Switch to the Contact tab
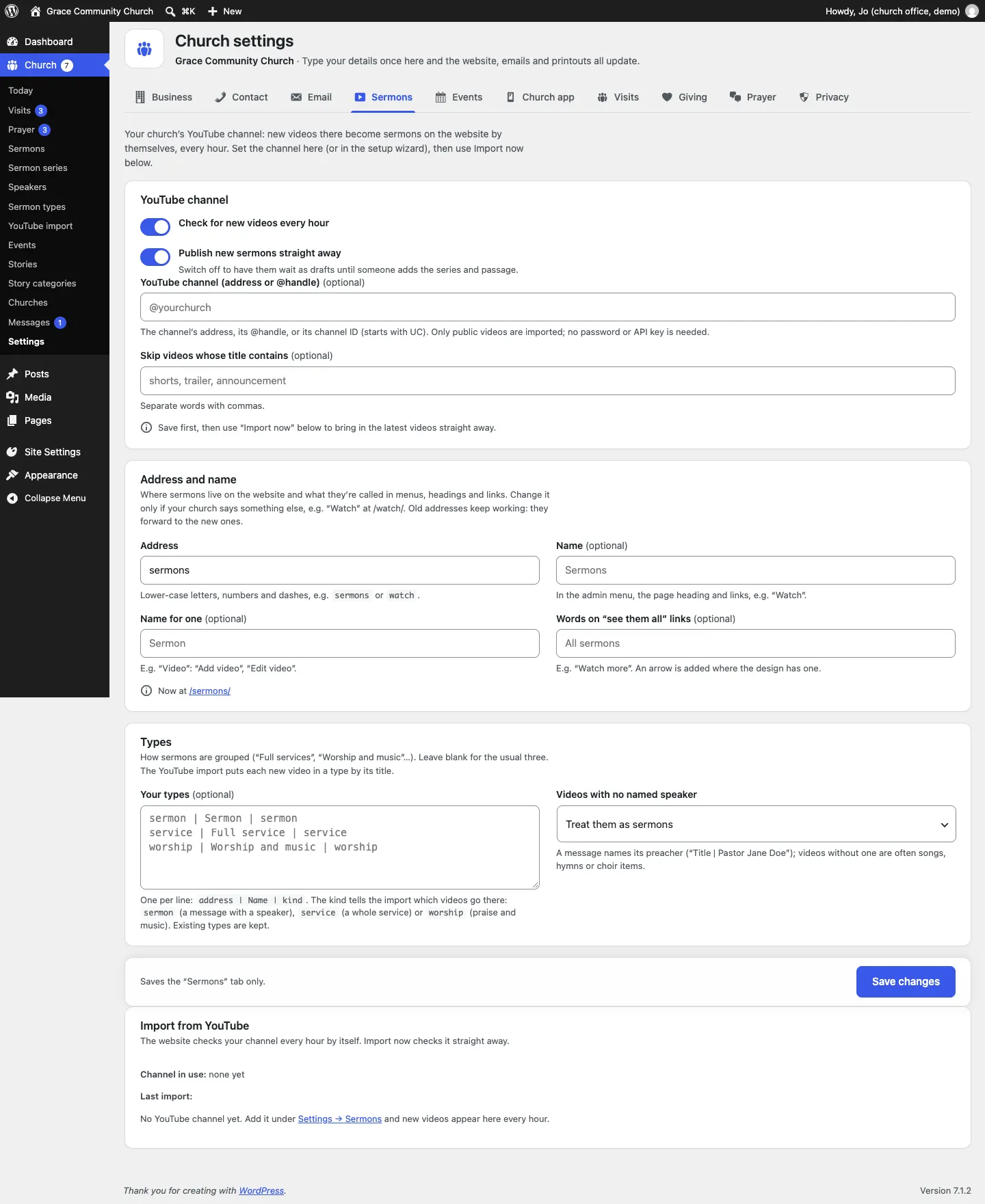Viewport: 985px width, 1204px height. click(241, 97)
